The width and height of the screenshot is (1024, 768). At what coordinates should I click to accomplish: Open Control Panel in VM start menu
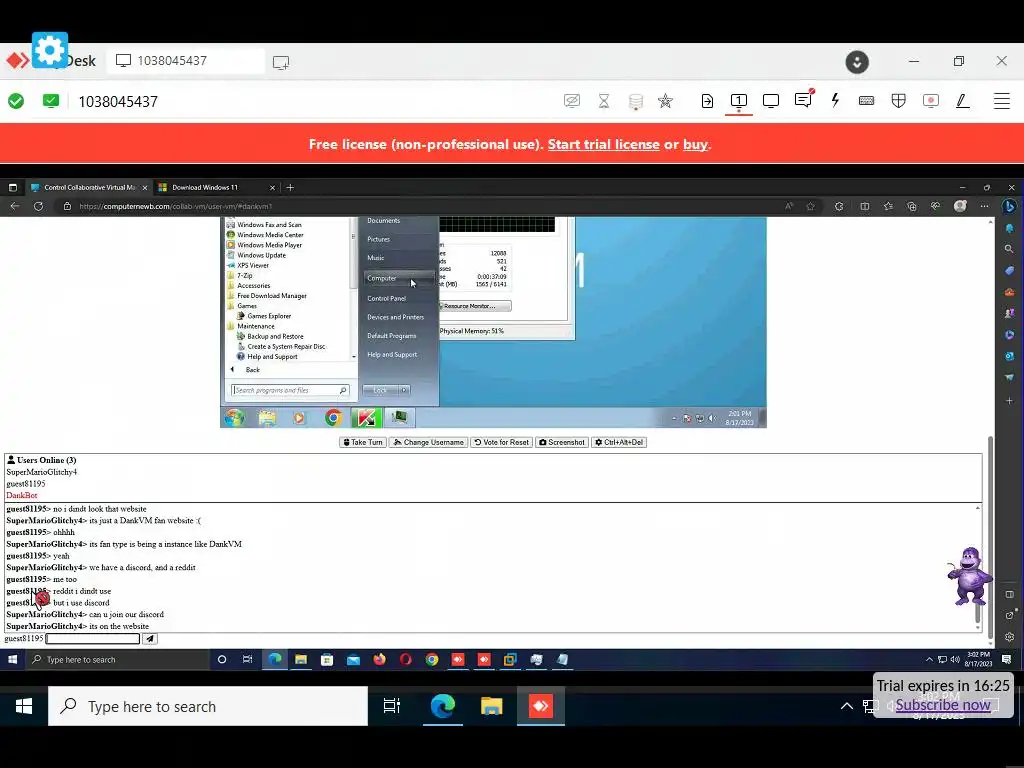tap(387, 298)
